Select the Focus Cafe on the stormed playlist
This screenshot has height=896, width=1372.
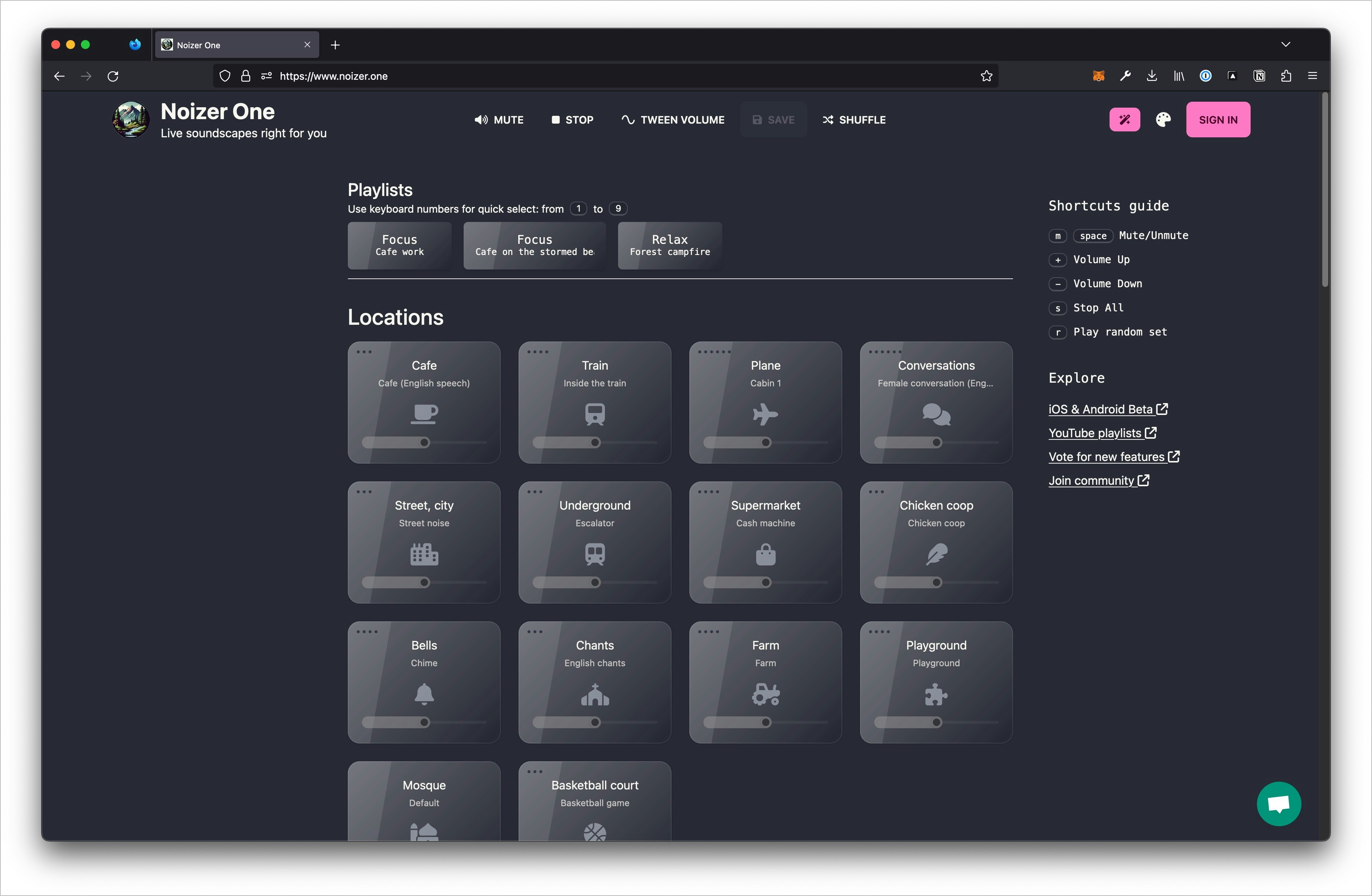tap(535, 246)
